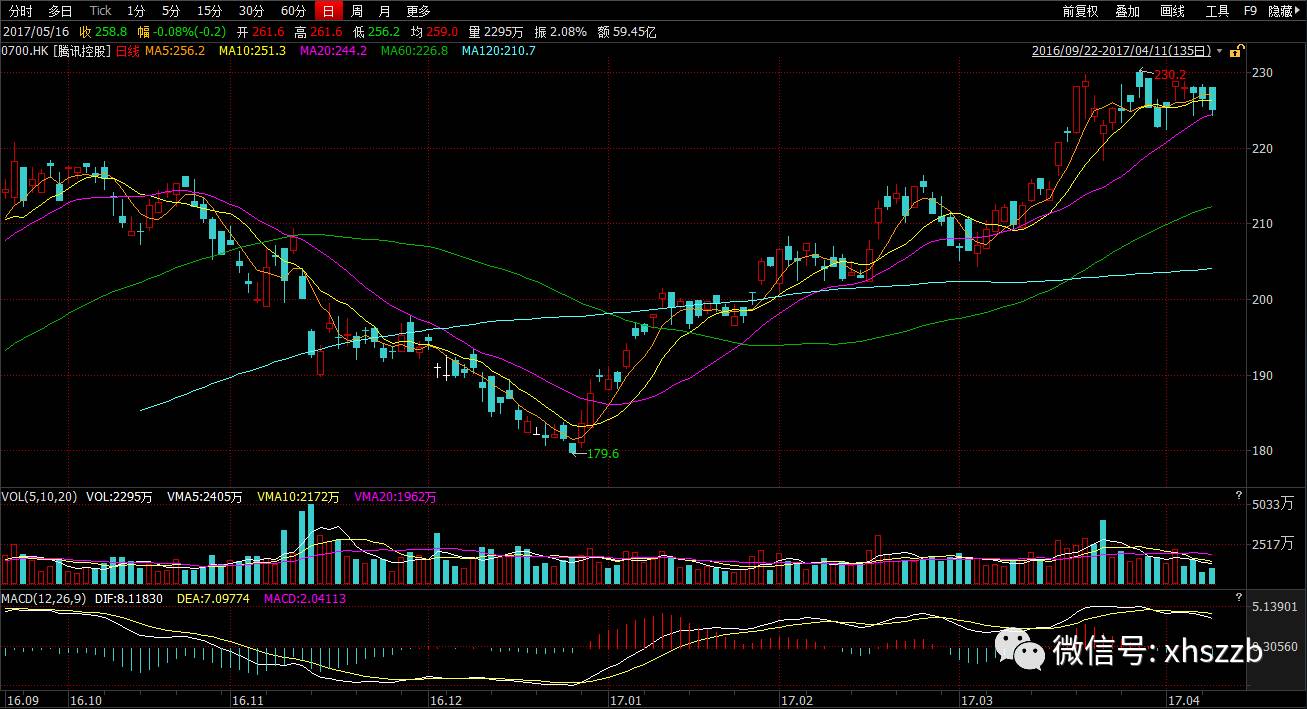Image resolution: width=1307 pixels, height=709 pixels.
Task: Open 更多 for more periods
Action: [419, 11]
